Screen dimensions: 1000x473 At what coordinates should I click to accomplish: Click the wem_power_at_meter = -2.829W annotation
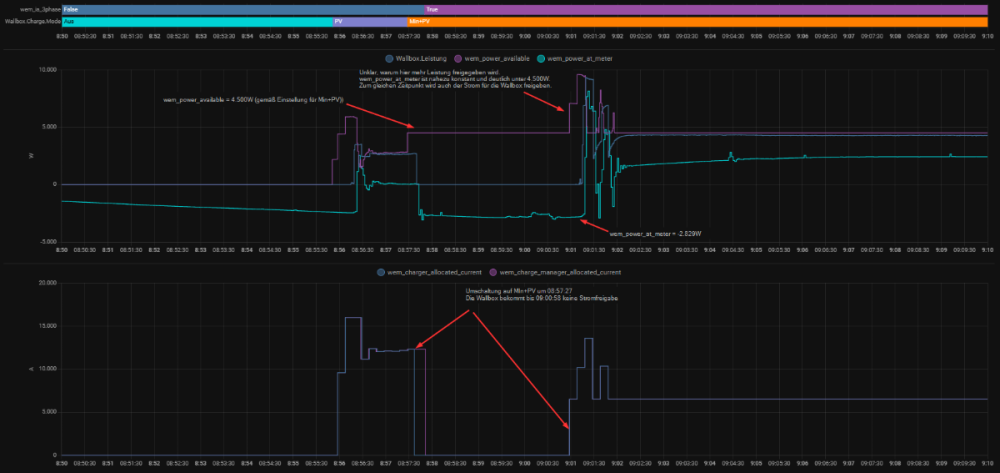(x=655, y=233)
